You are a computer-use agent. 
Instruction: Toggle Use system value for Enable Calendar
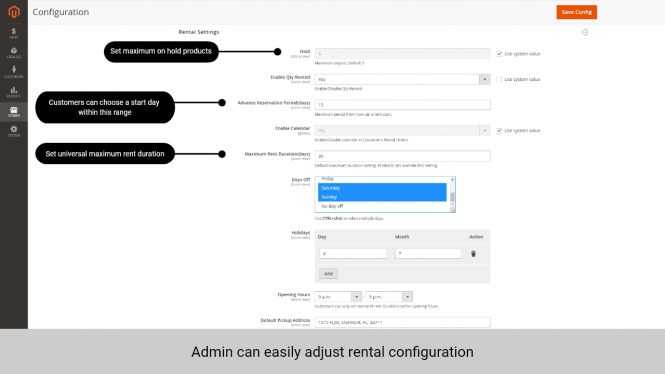pos(499,131)
